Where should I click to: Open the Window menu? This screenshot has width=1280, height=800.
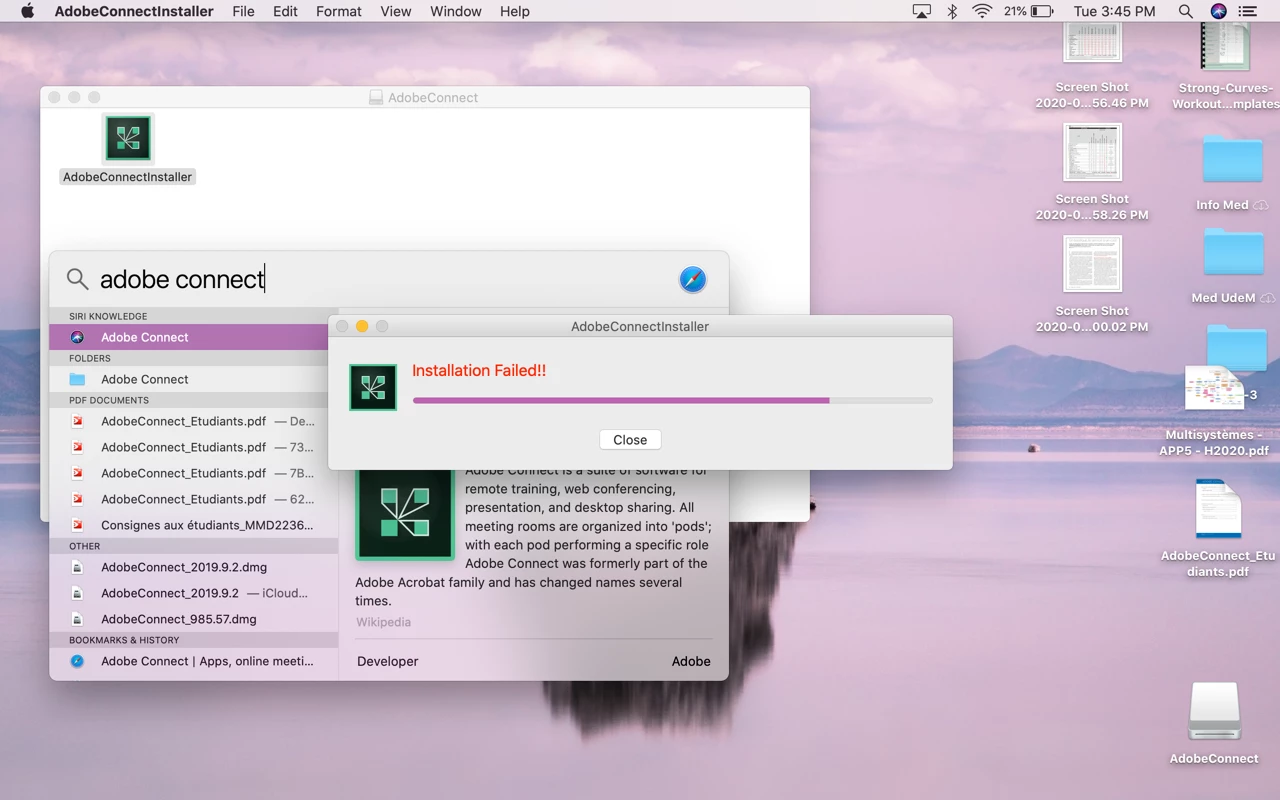pos(456,11)
